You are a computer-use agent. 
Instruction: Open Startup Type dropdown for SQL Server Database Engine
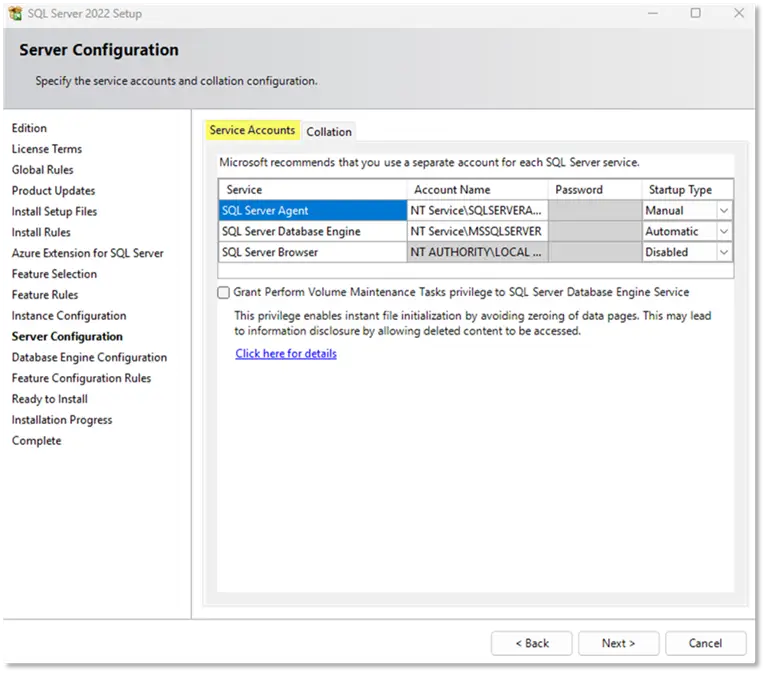point(723,232)
